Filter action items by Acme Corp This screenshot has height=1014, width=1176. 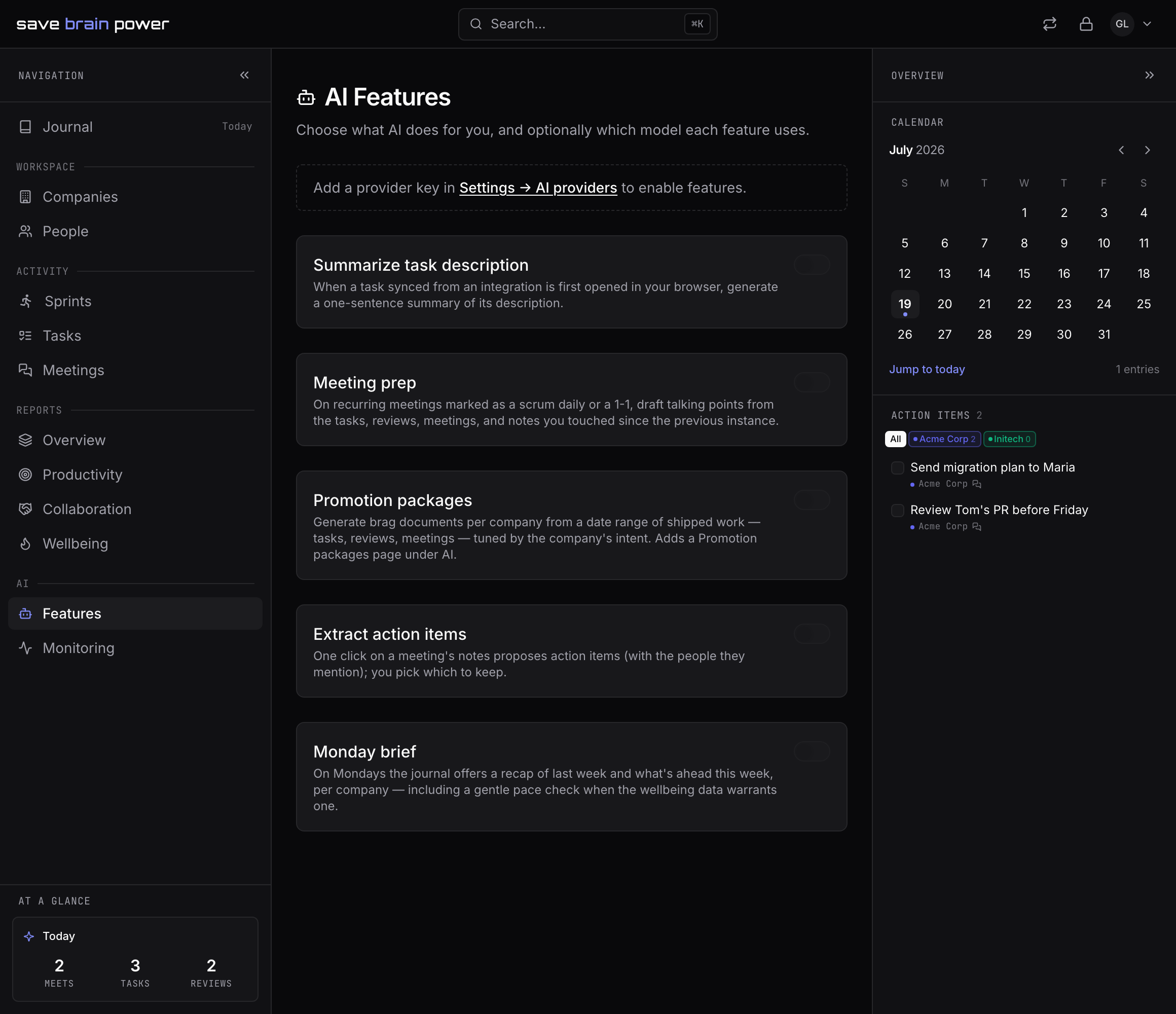point(944,439)
